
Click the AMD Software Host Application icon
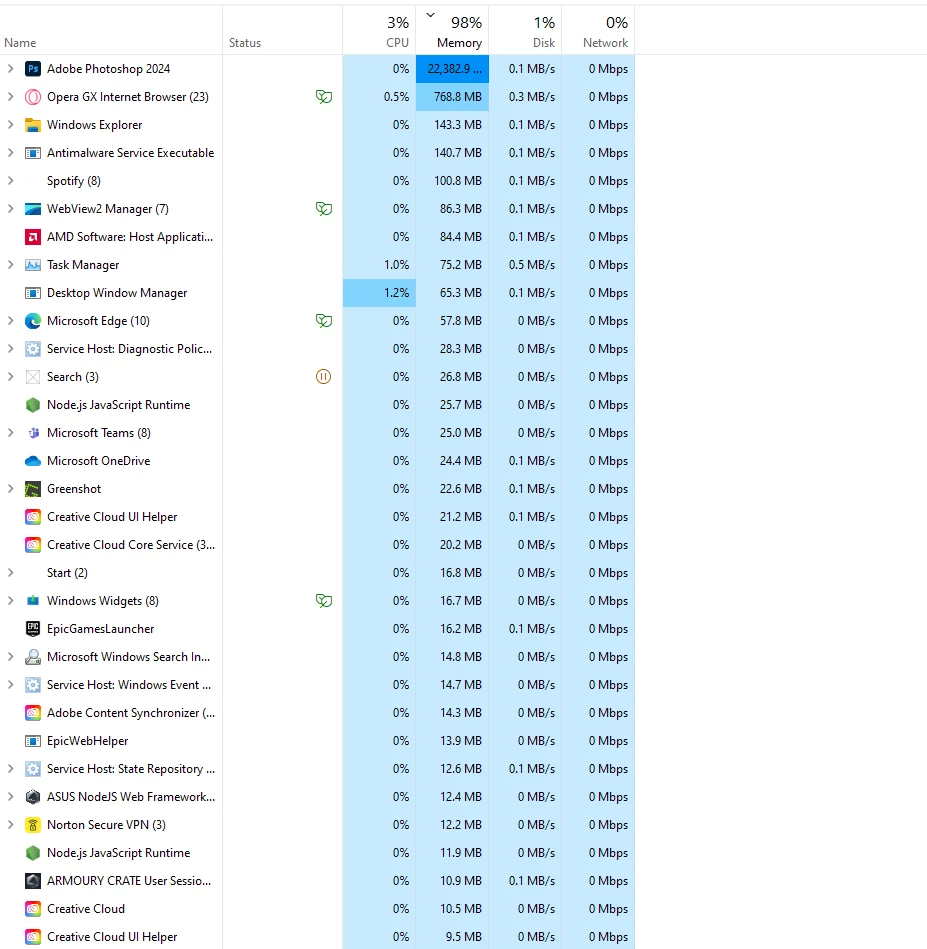pos(33,237)
